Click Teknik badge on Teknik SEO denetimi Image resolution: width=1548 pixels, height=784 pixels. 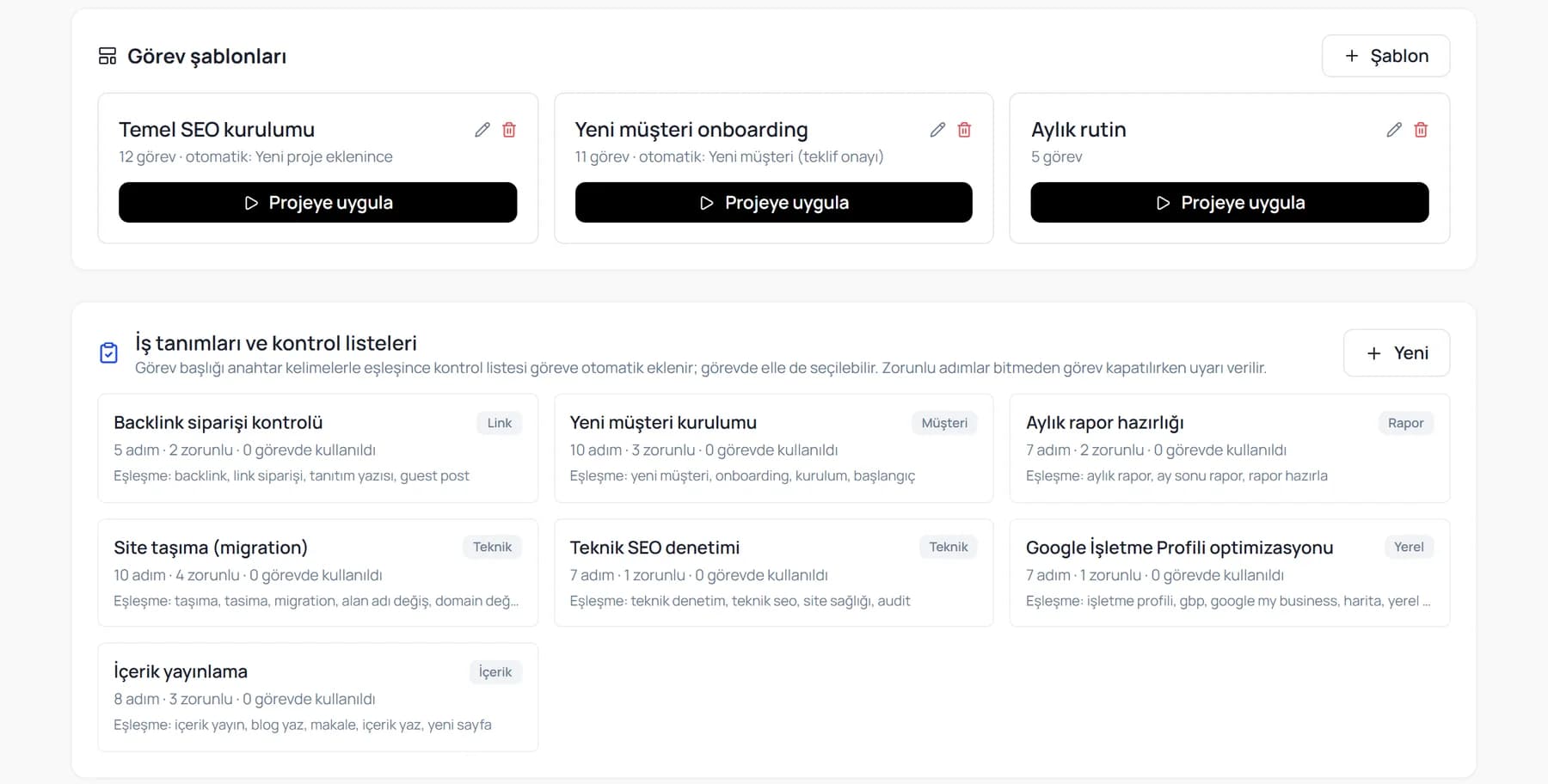(x=949, y=548)
